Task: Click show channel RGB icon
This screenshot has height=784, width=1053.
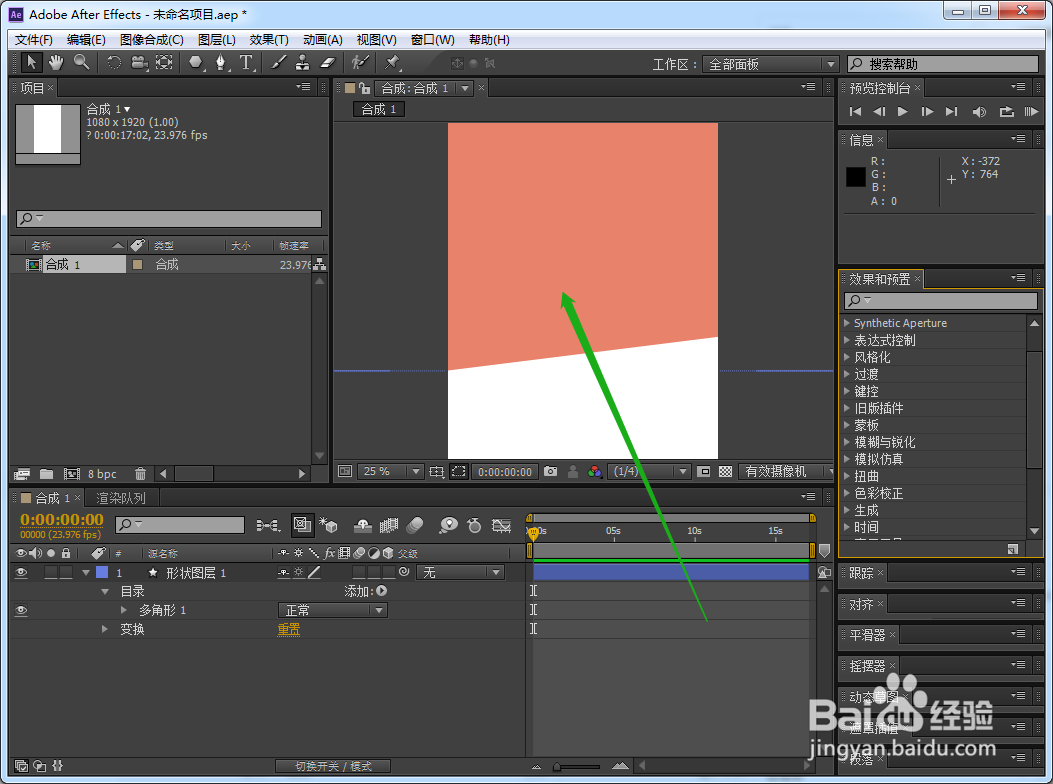Action: [x=594, y=472]
